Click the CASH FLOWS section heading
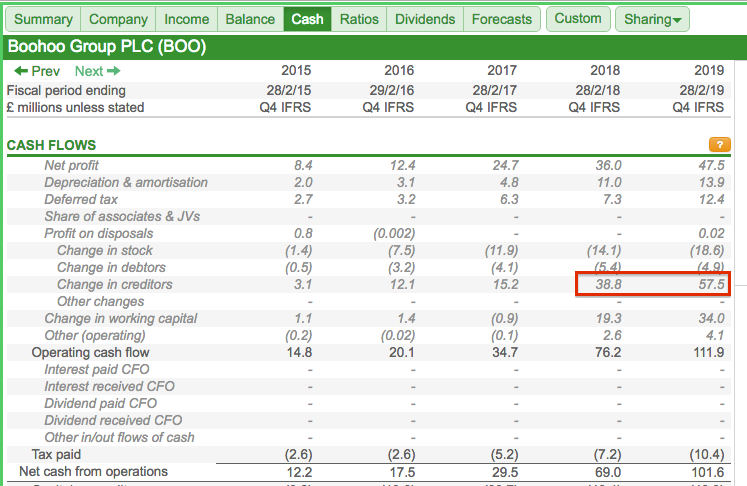This screenshot has height=486, width=747. pos(51,145)
